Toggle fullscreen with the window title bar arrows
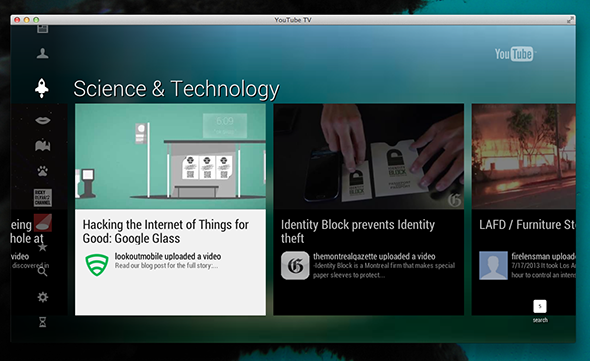 pos(570,20)
